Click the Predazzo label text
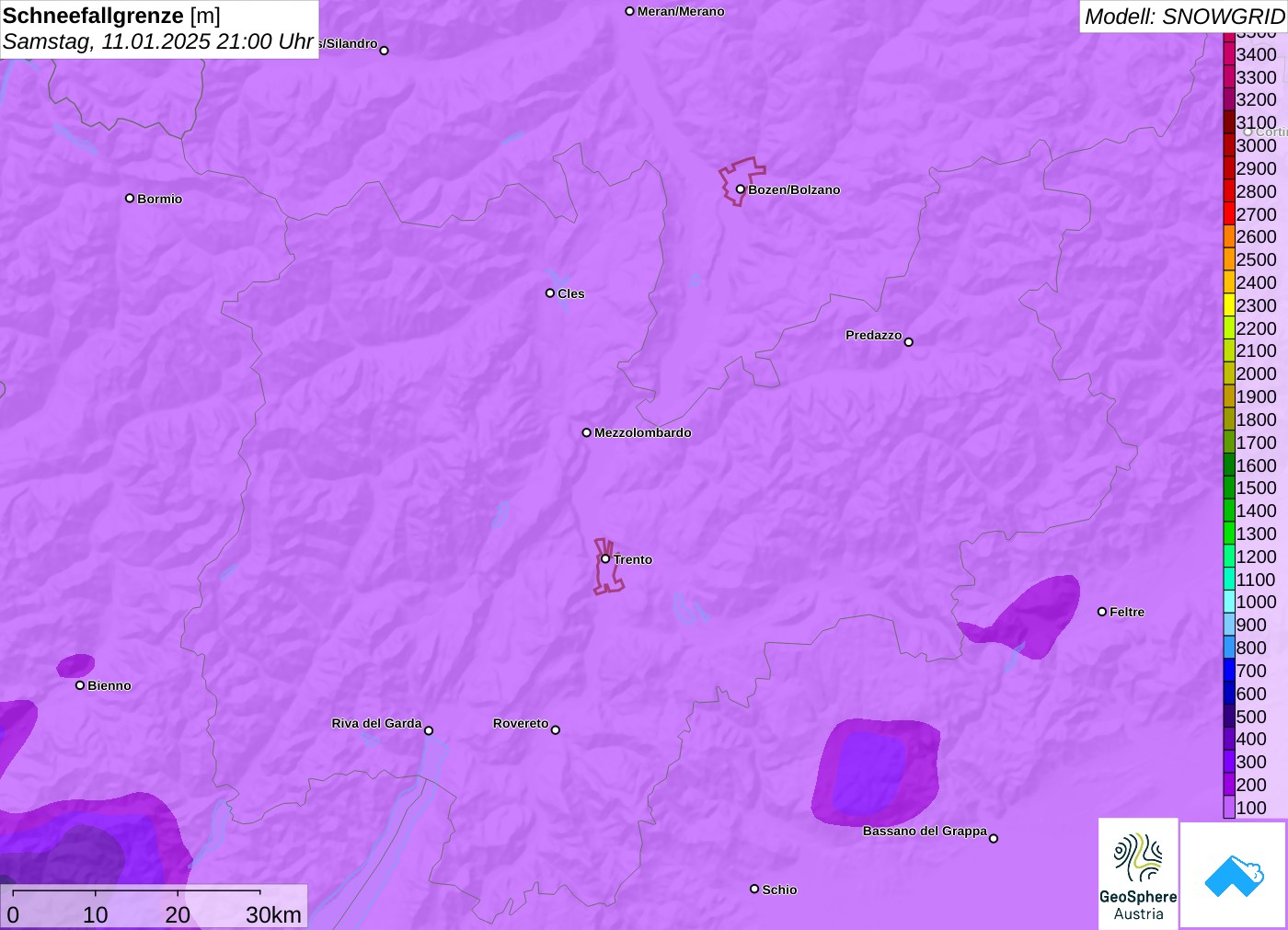Viewport: 1288px width, 930px height. coord(874,335)
